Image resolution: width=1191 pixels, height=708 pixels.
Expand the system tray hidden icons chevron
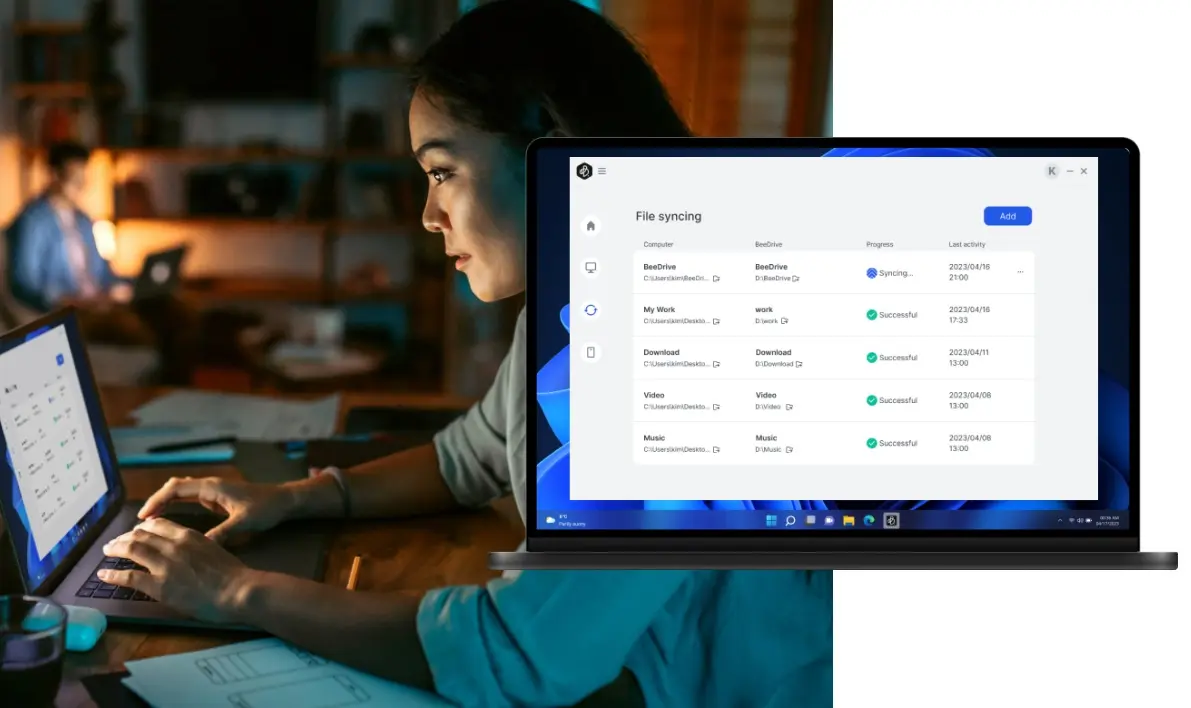coord(1060,521)
